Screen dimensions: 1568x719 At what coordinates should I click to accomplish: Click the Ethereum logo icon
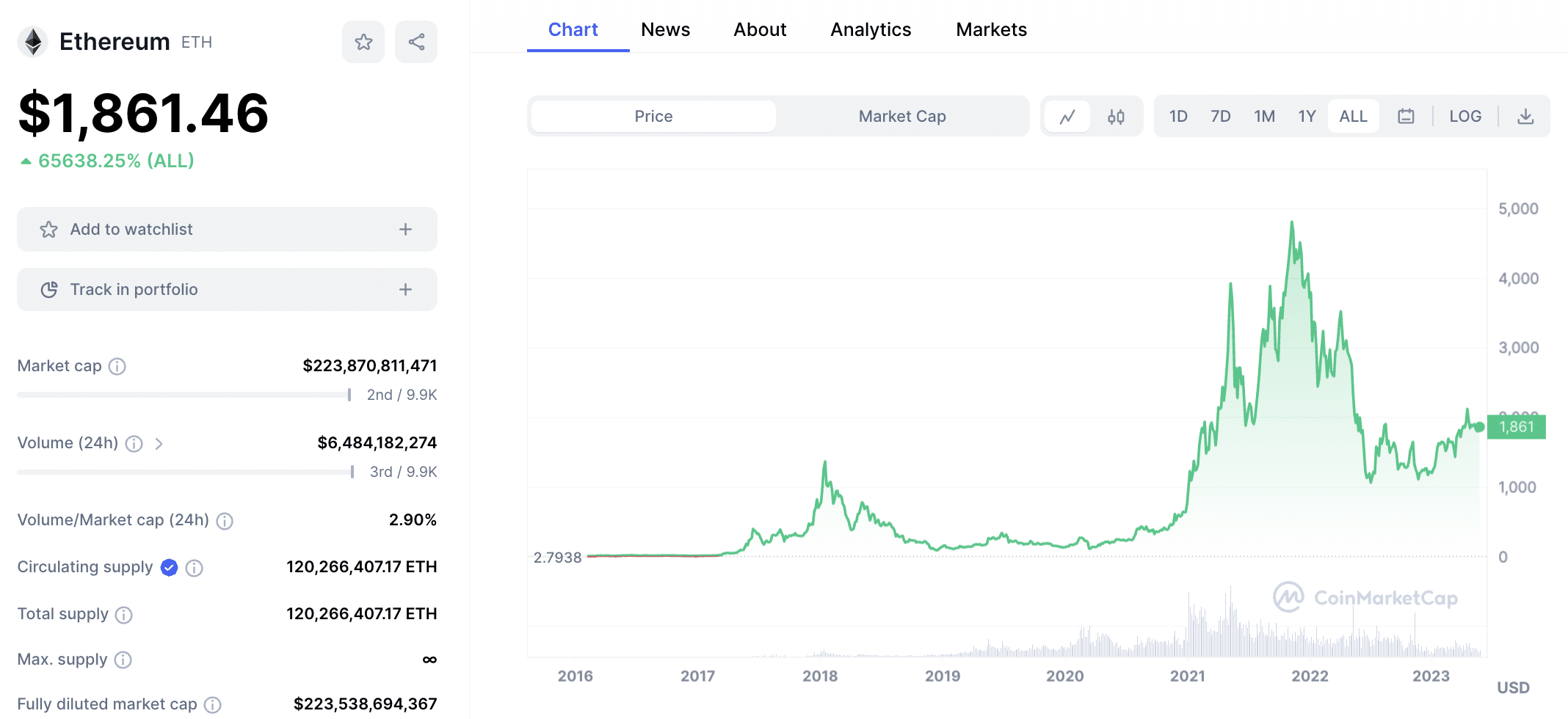tap(32, 42)
